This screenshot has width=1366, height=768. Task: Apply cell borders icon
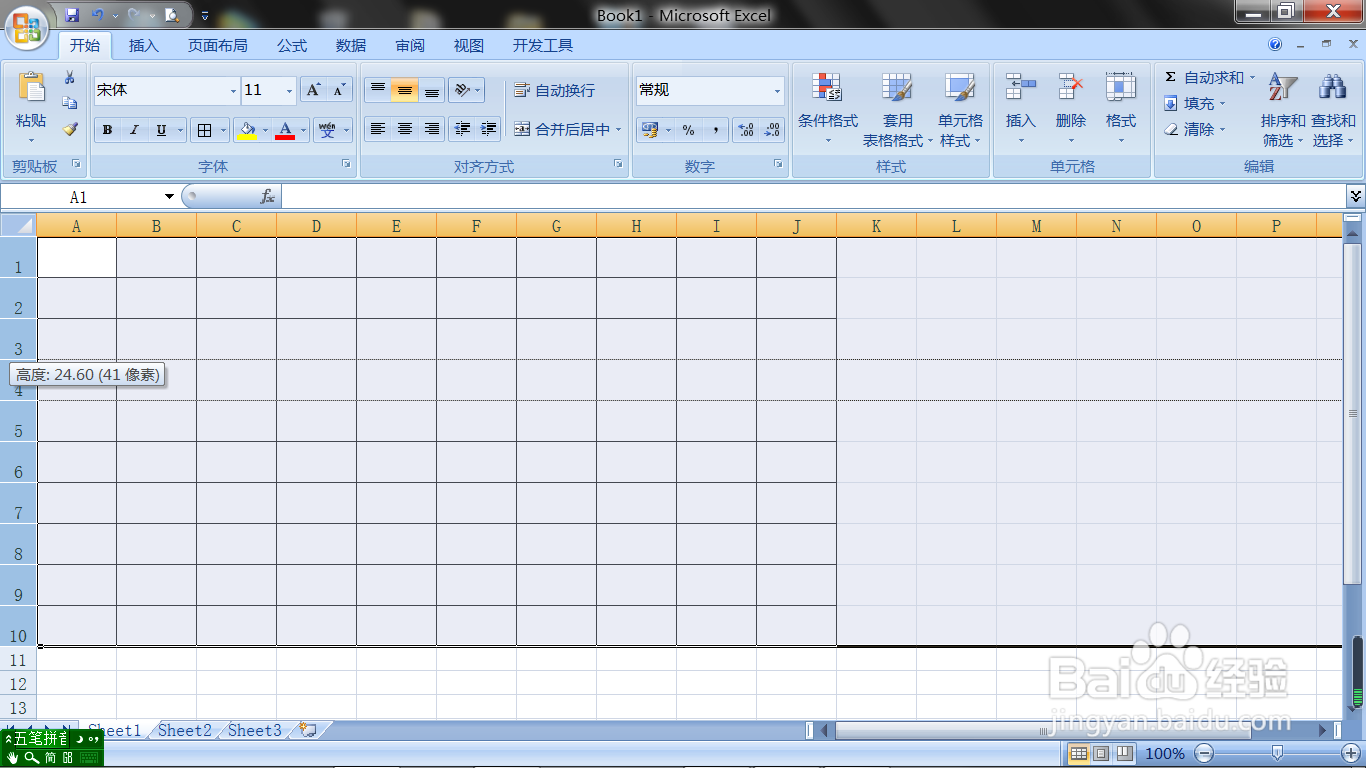click(204, 130)
